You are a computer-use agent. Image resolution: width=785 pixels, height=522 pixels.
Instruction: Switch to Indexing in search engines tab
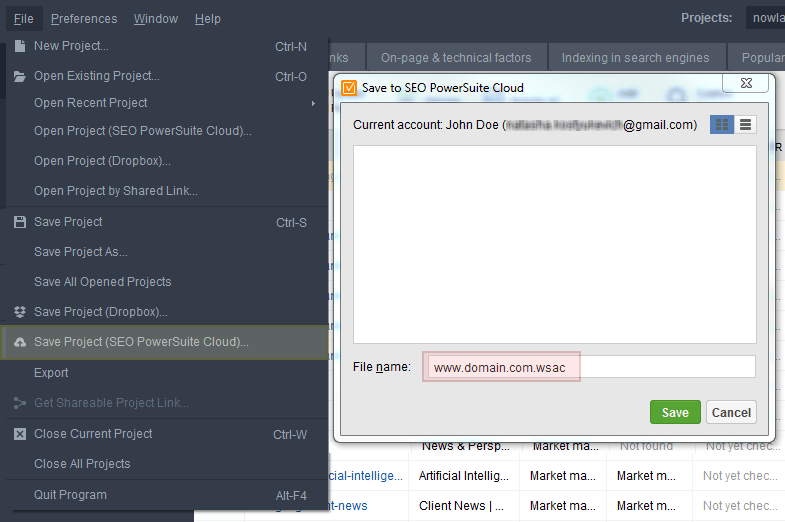coord(636,58)
